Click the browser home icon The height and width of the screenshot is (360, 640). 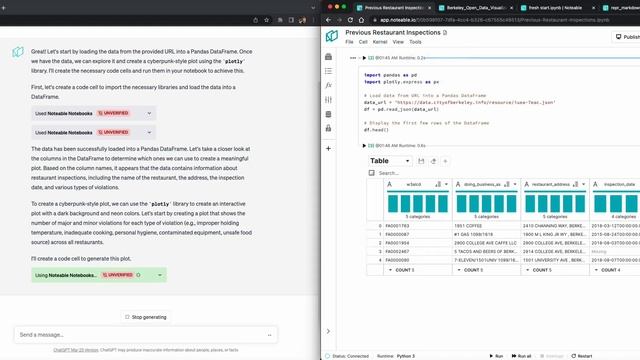361,20
